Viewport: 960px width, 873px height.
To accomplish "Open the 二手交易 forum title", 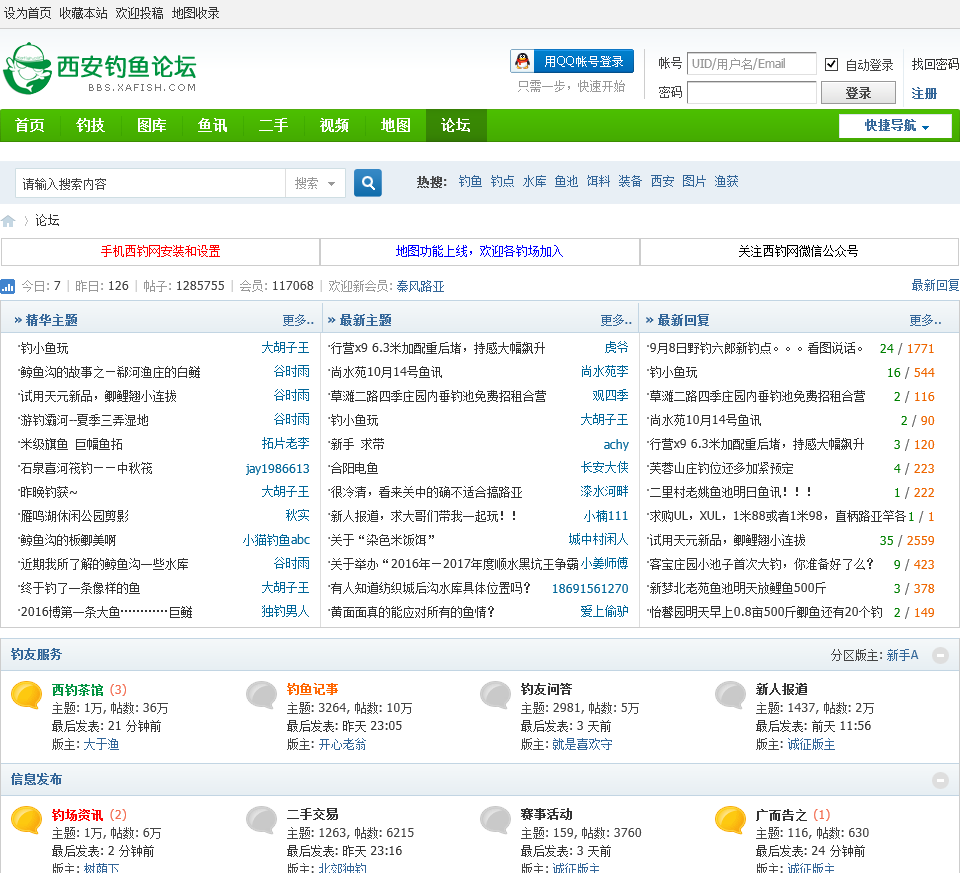I will 312,814.
